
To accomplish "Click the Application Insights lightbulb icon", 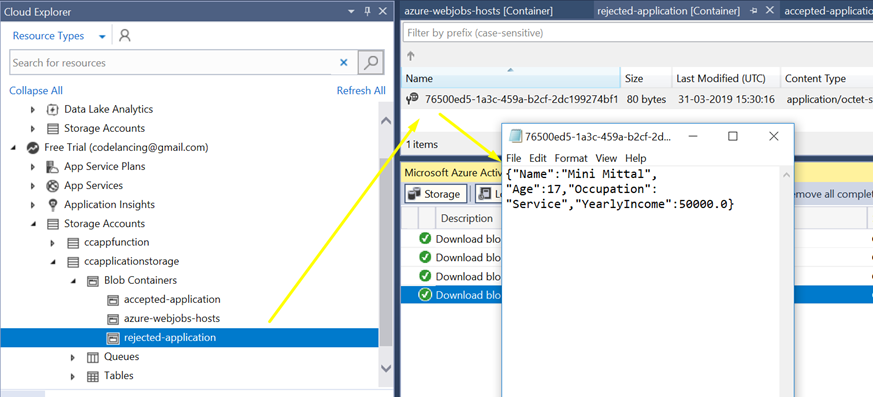I will [52, 204].
